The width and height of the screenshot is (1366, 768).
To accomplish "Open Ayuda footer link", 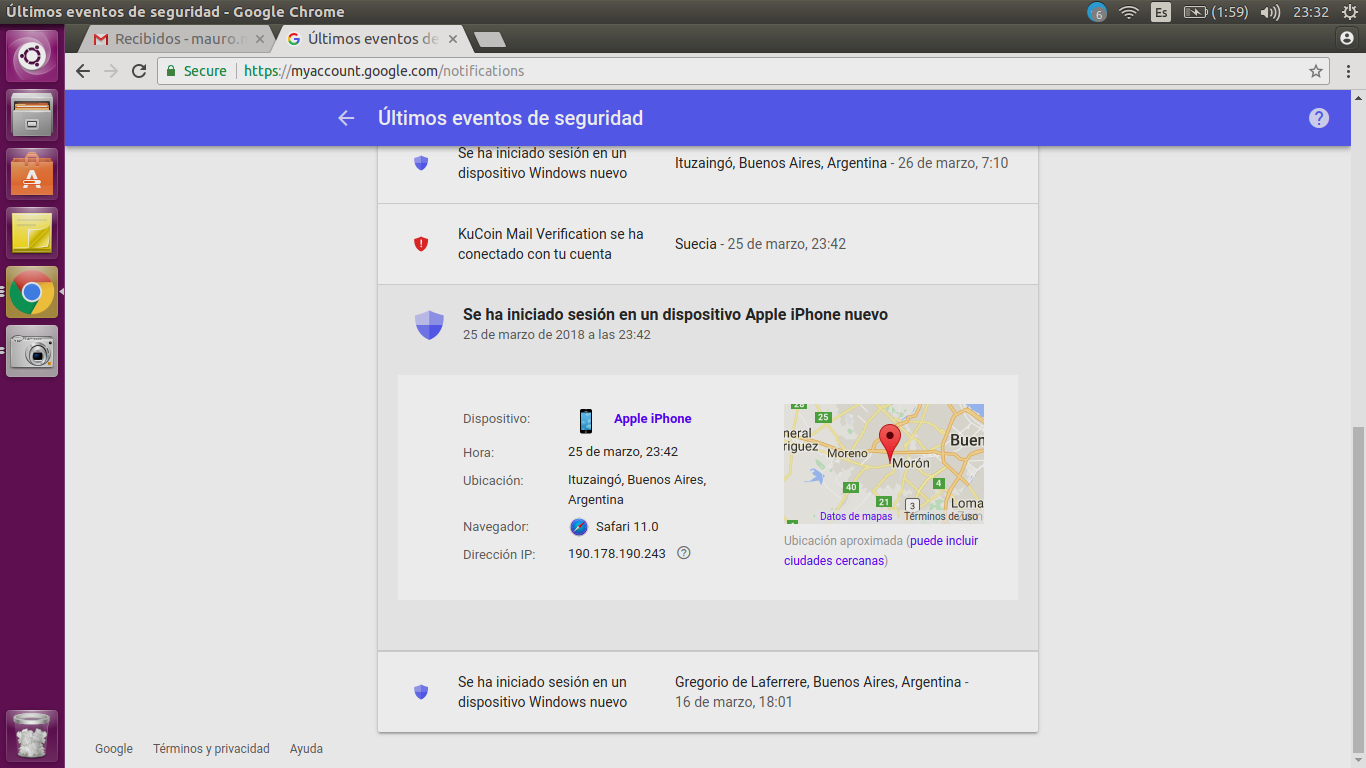I will [306, 748].
